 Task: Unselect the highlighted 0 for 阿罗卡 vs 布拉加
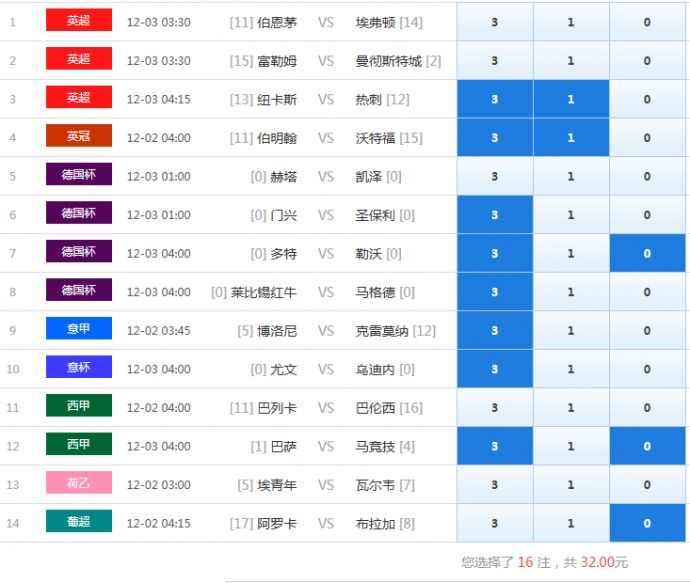tap(647, 523)
